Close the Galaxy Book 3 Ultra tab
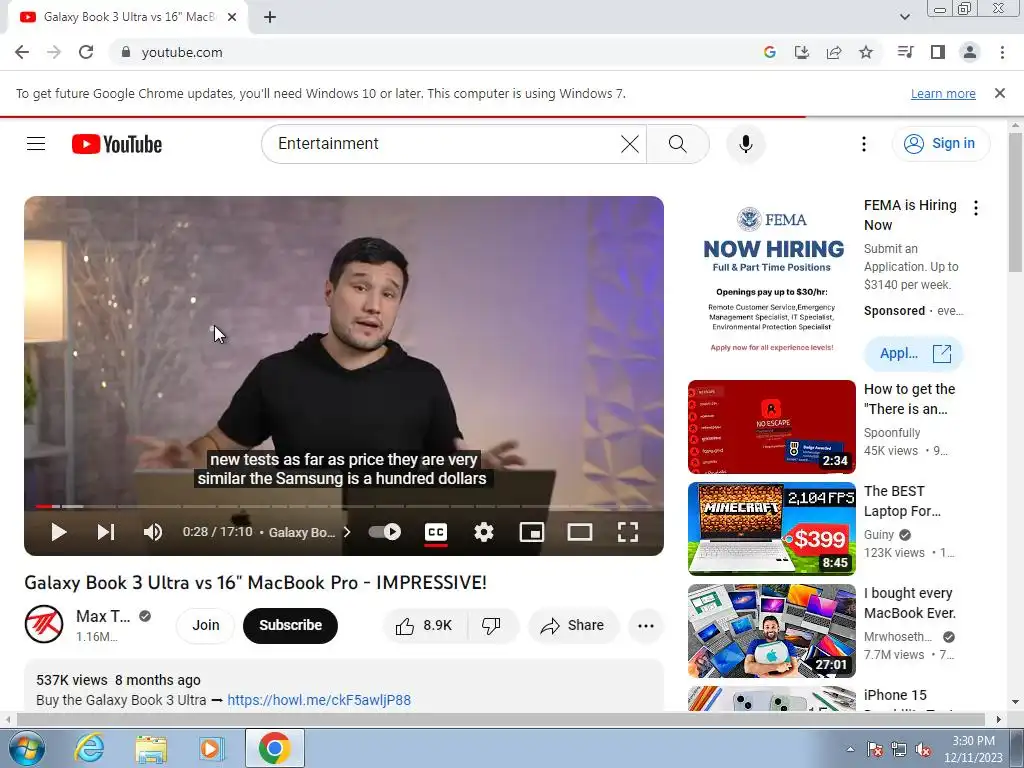The height and width of the screenshot is (768, 1024). pyautogui.click(x=232, y=17)
